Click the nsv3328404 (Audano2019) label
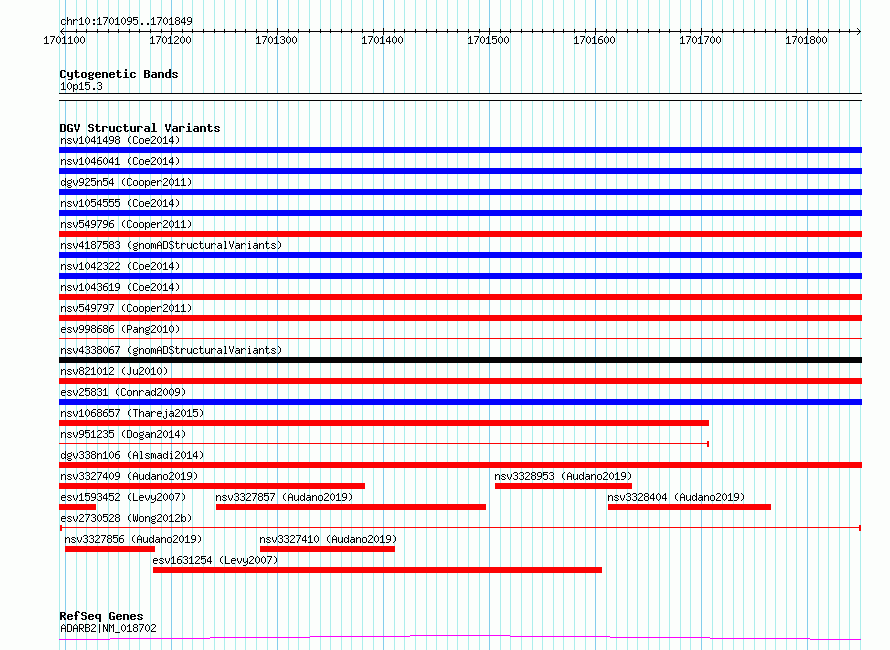Image resolution: width=890 pixels, height=650 pixels. [676, 497]
